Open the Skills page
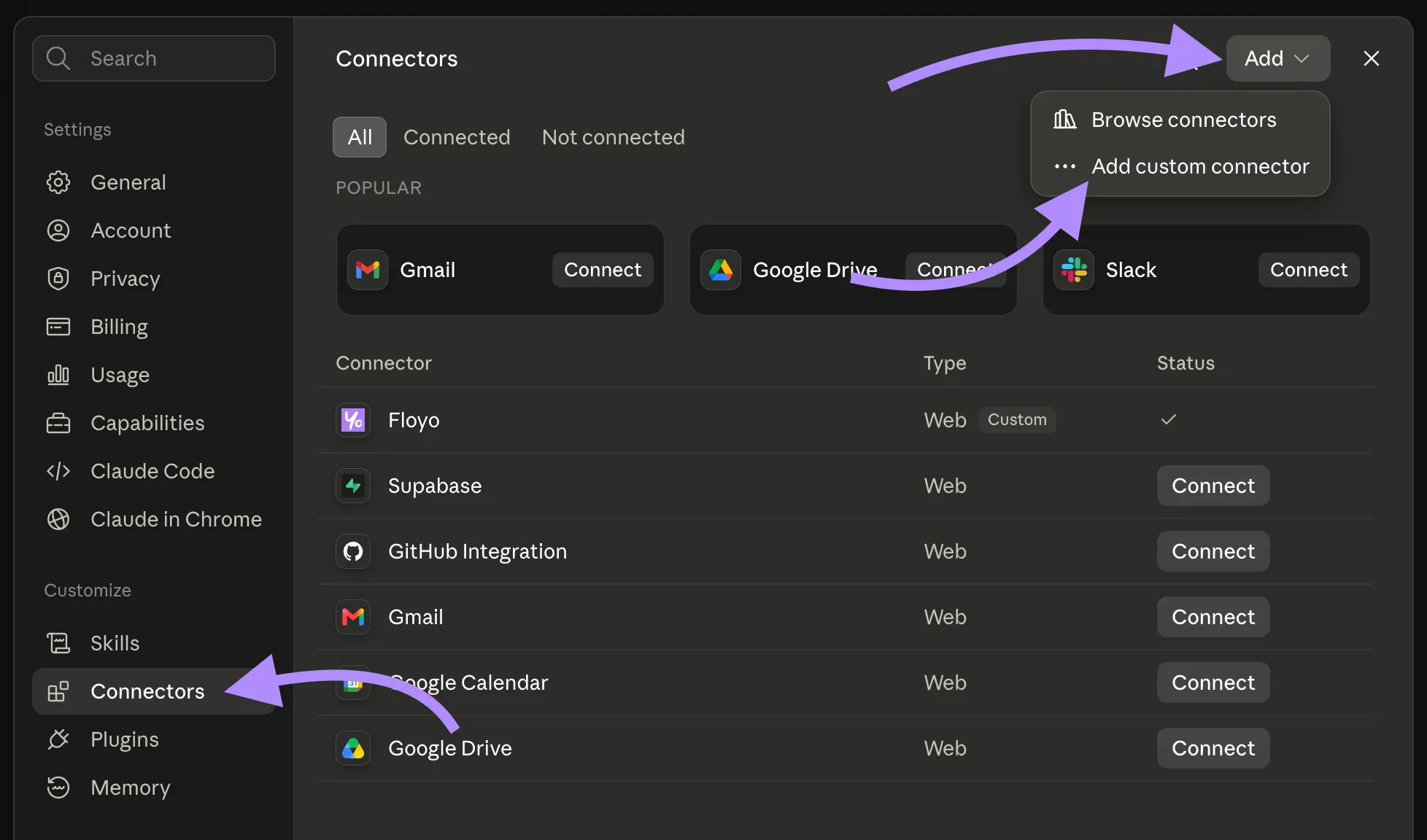 click(x=154, y=643)
